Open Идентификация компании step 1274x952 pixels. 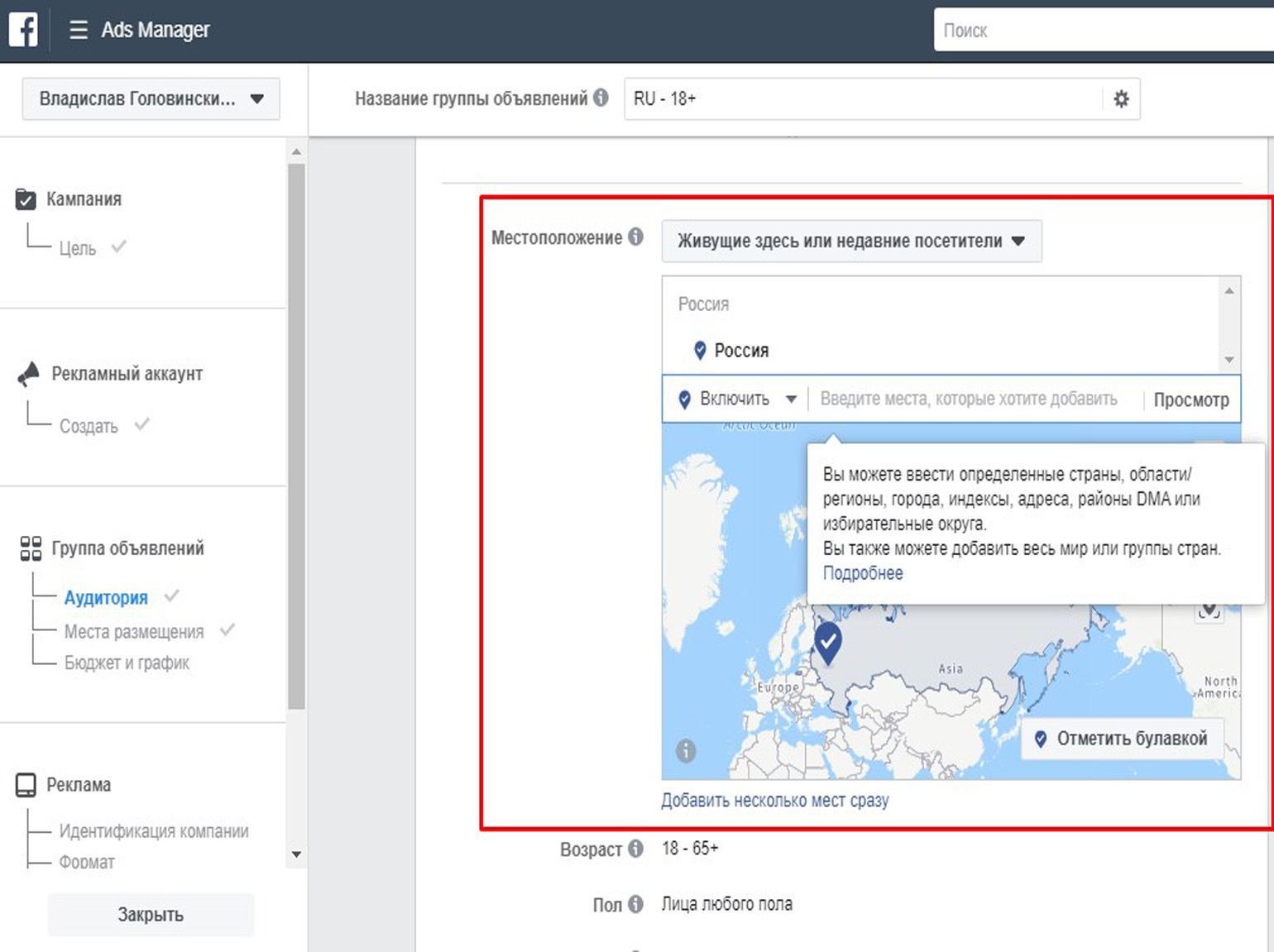(154, 831)
